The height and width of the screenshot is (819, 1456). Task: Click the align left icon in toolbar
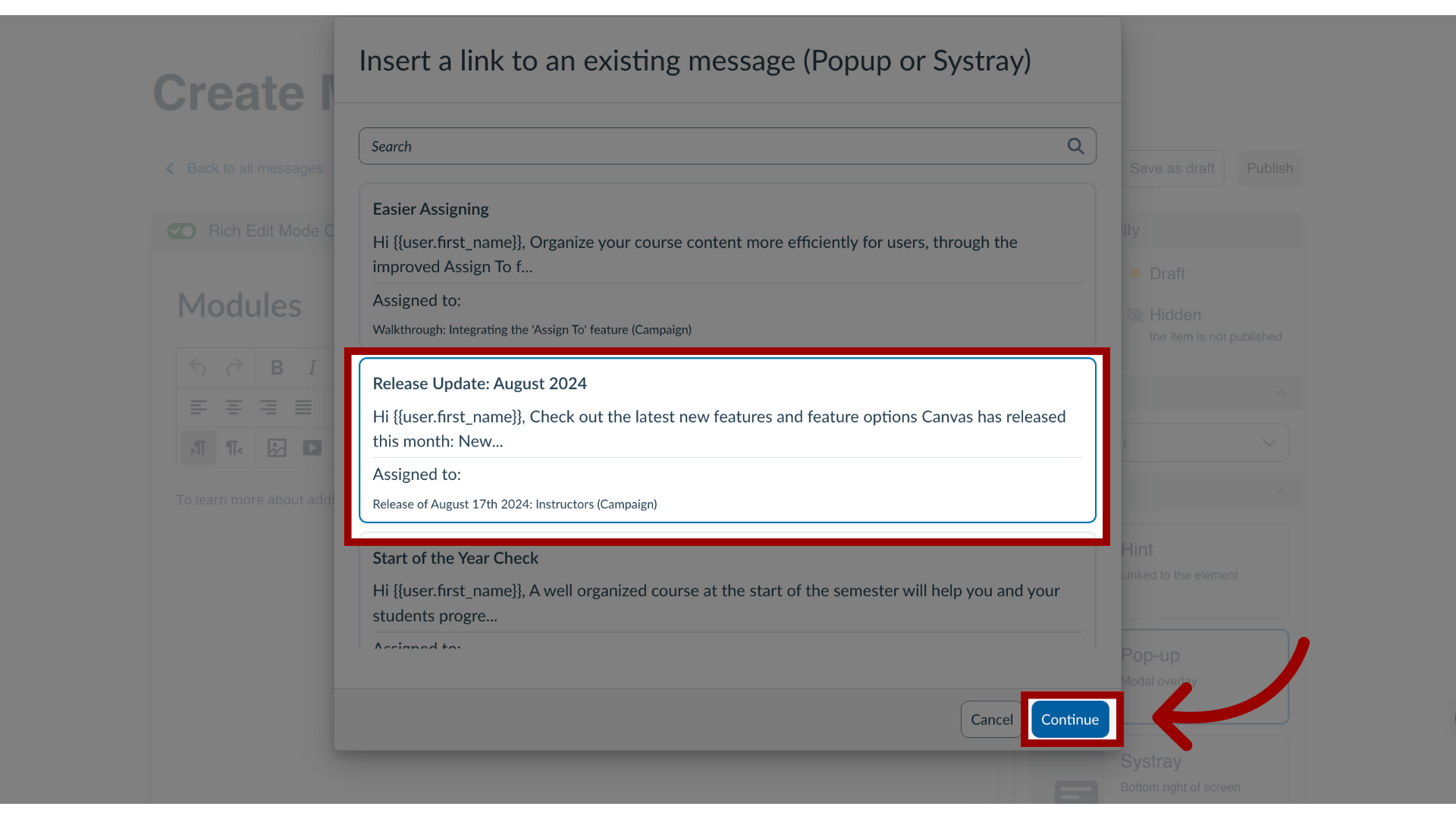198,407
